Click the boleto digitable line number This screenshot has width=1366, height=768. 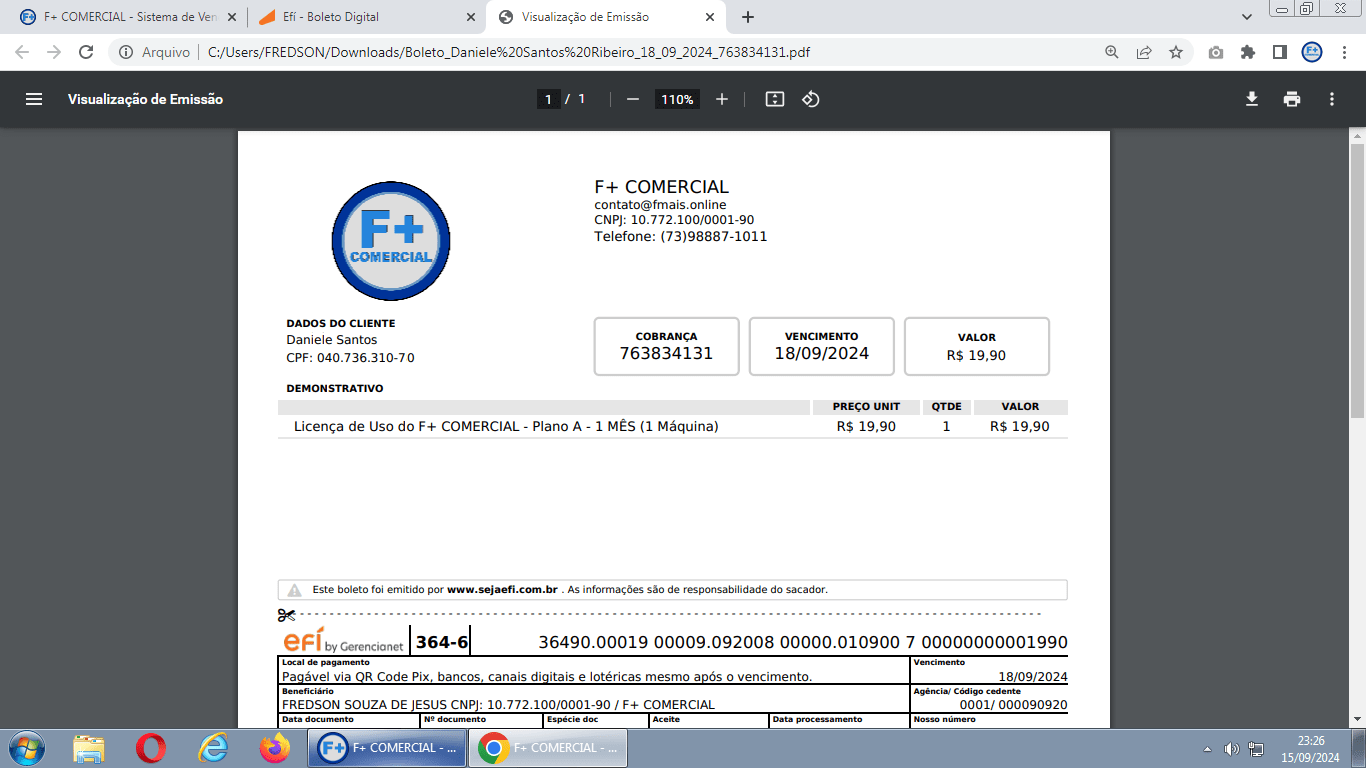[803, 642]
